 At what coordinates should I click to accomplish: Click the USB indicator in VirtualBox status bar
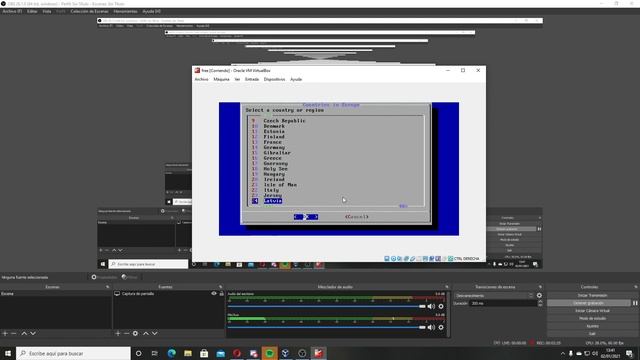pyautogui.click(x=413, y=259)
